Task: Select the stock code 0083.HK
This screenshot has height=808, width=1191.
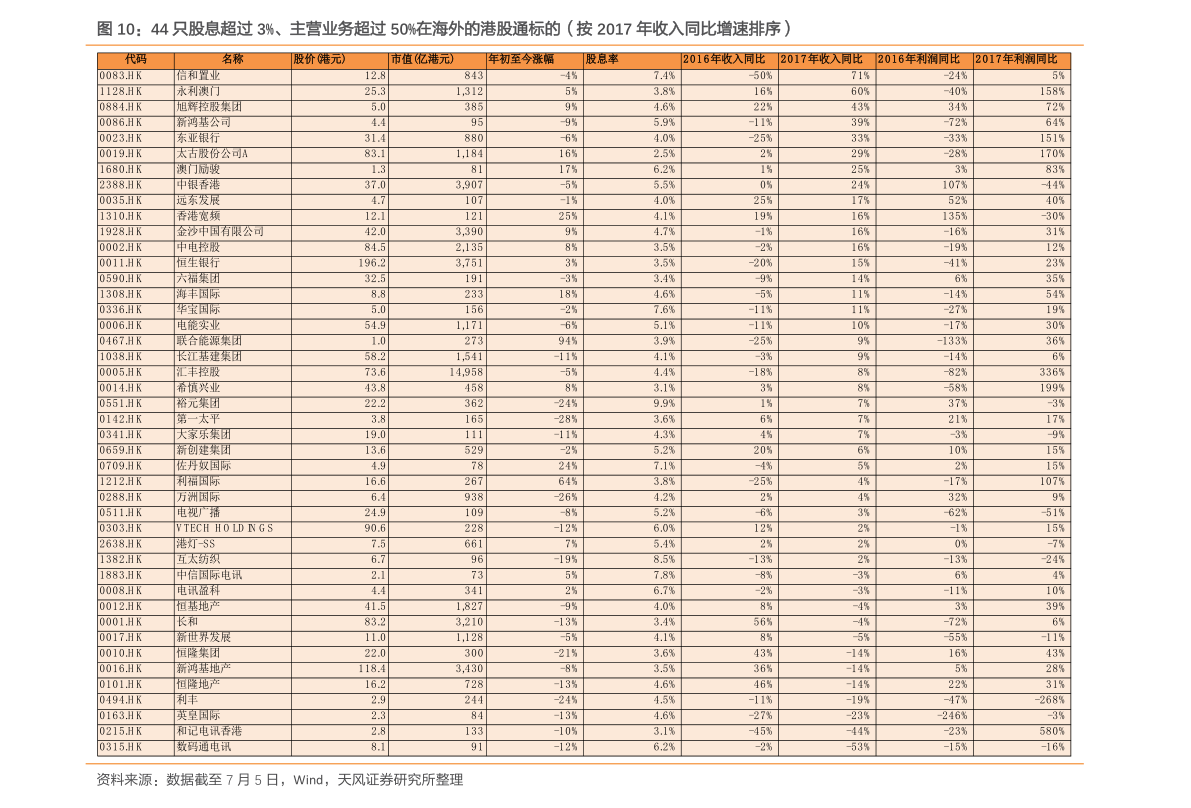Action: click(x=121, y=76)
